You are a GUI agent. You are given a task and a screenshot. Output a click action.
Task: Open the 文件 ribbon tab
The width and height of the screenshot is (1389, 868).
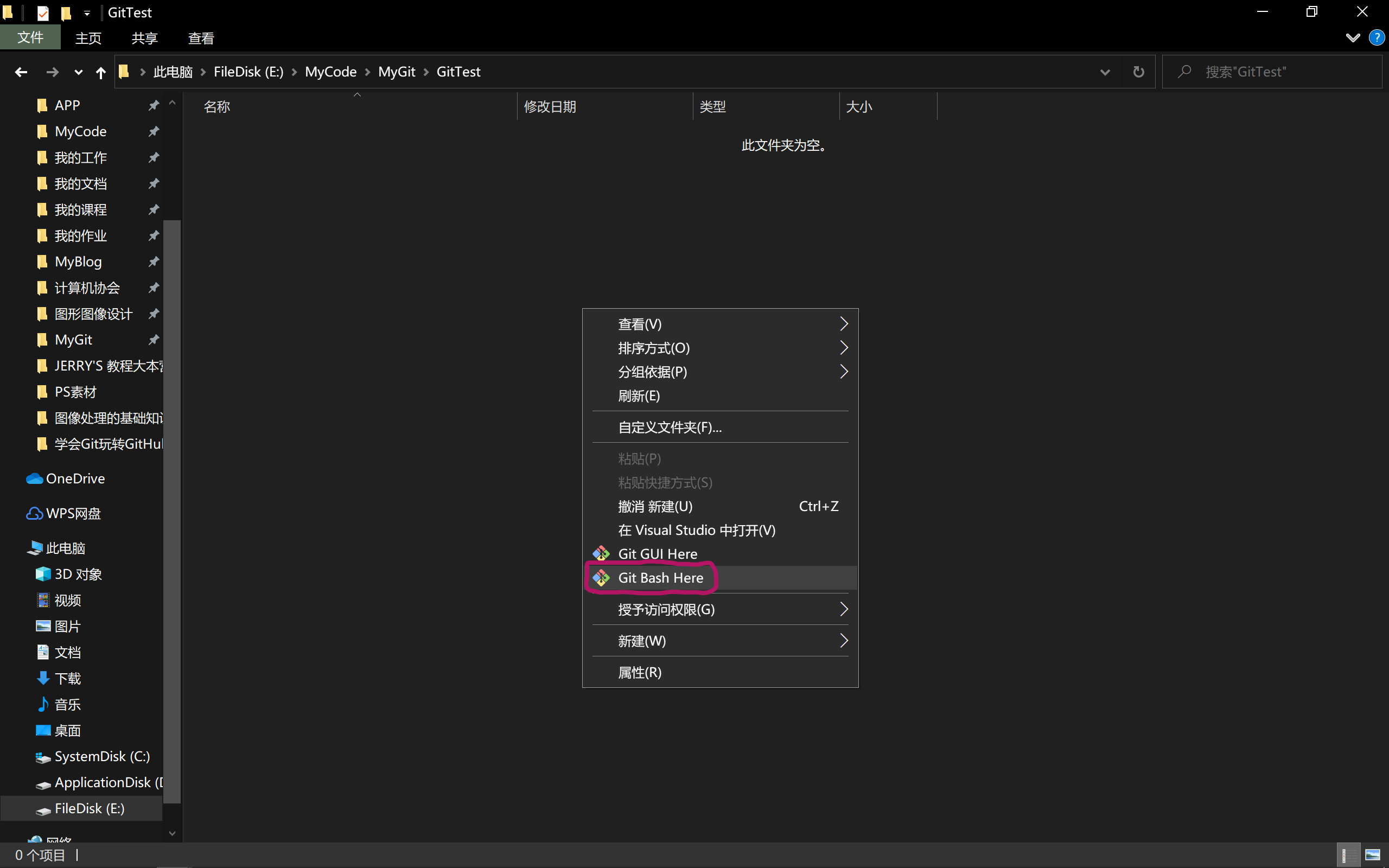click(x=30, y=37)
